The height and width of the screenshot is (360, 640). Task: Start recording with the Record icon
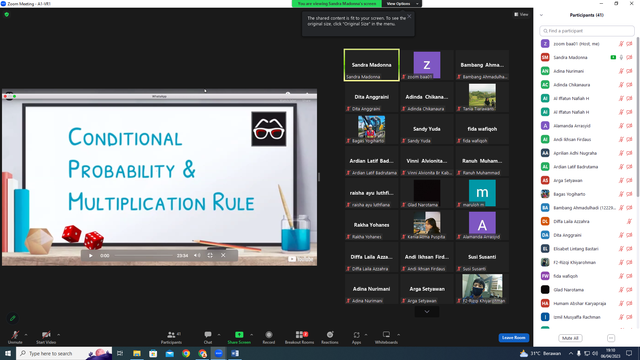(x=269, y=335)
